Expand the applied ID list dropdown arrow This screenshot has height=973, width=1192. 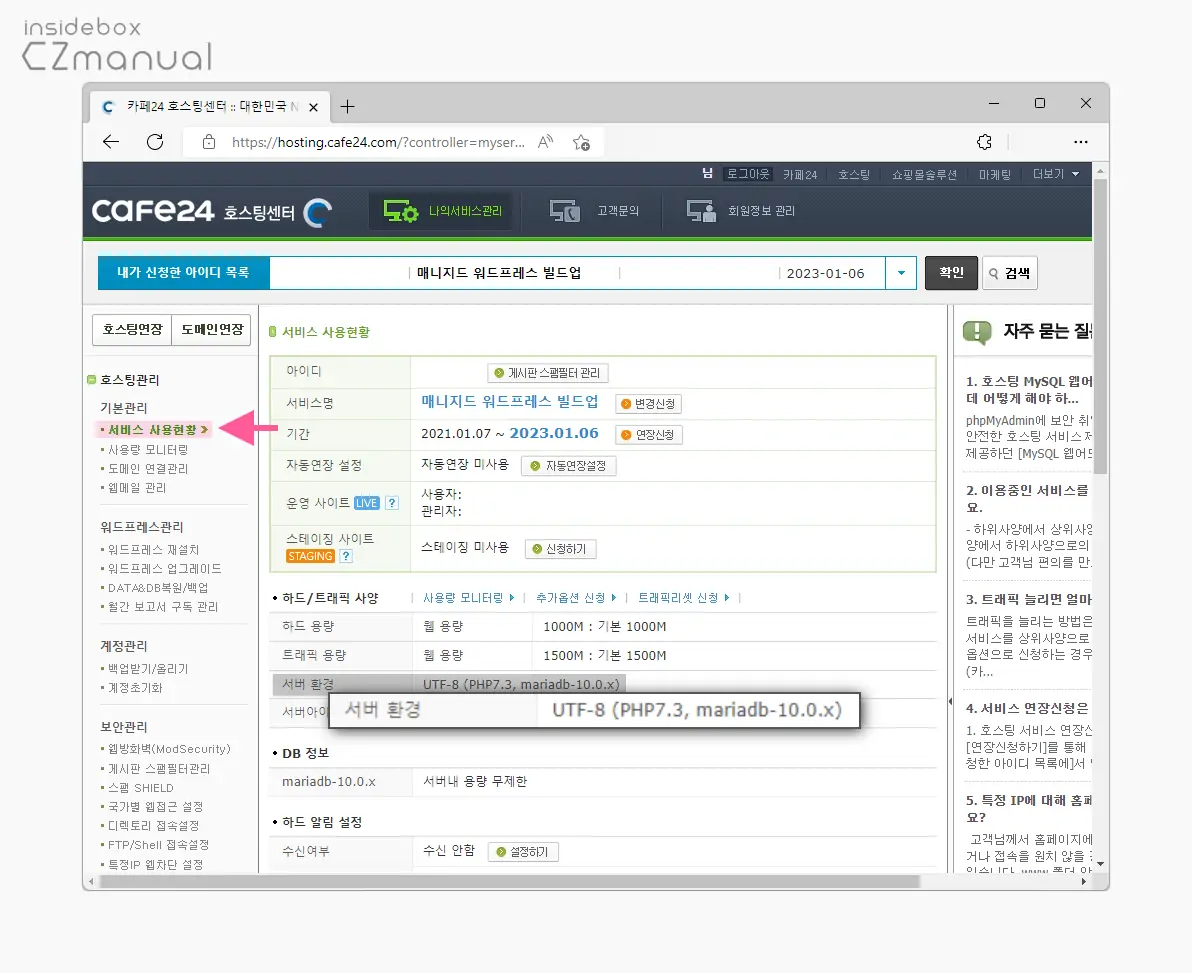pos(901,273)
